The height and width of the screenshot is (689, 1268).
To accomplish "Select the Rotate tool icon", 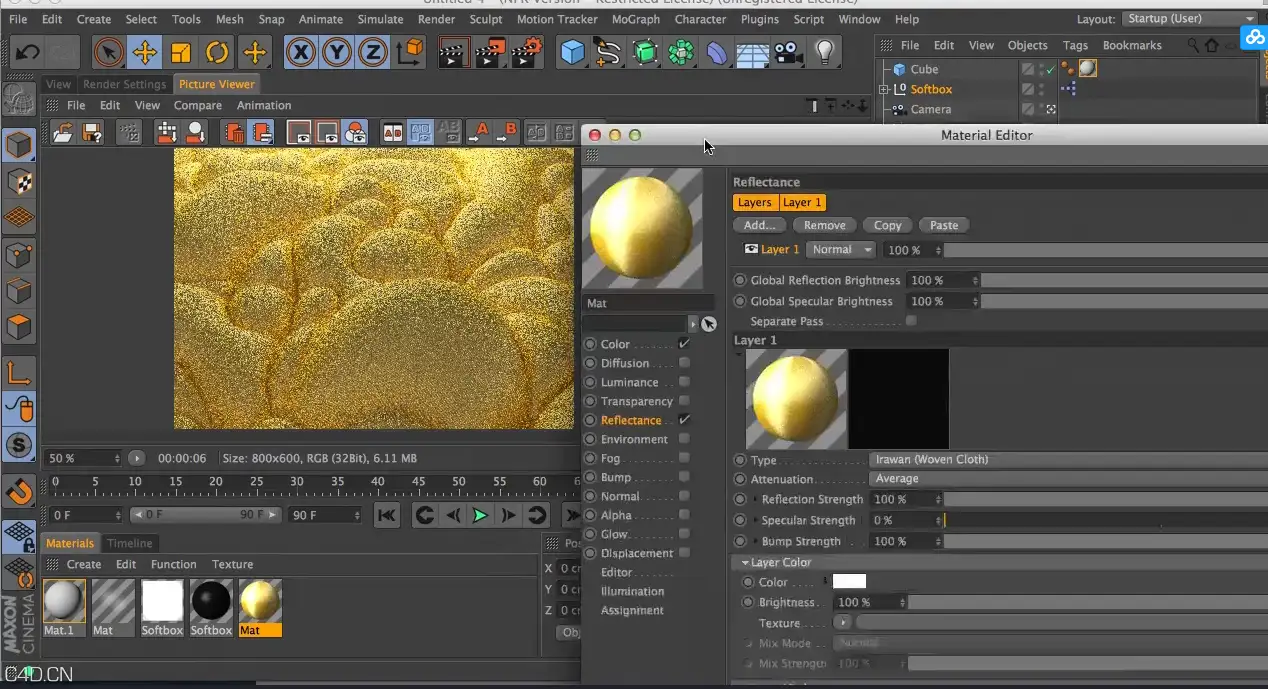I will coord(217,52).
